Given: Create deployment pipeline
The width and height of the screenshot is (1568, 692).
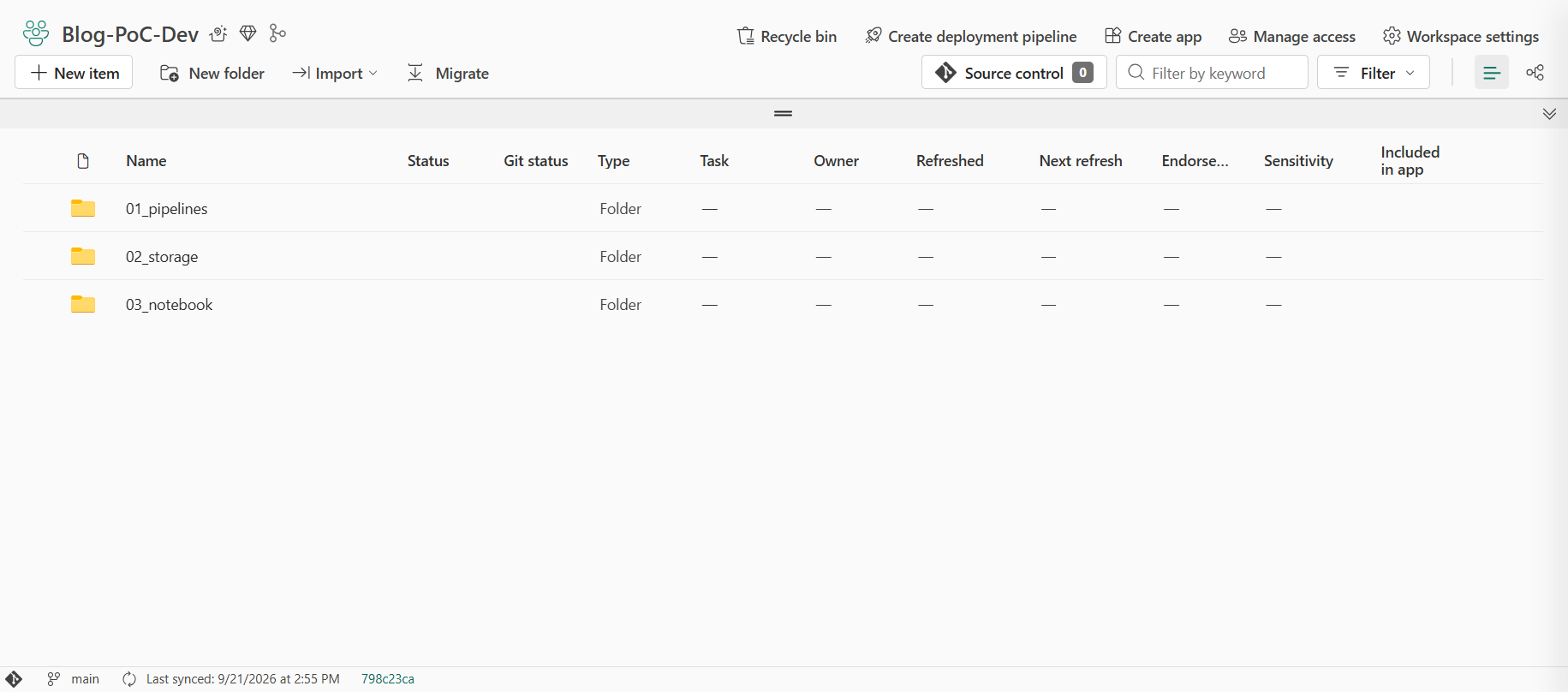Looking at the screenshot, I should pos(971,36).
